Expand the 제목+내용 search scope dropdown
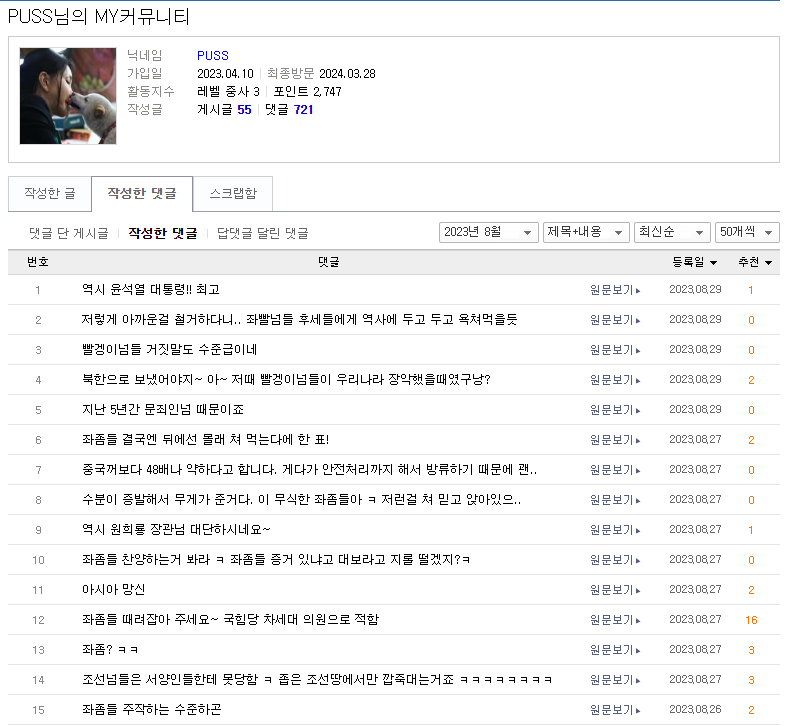Image resolution: width=788 pixels, height=726 pixels. (586, 232)
